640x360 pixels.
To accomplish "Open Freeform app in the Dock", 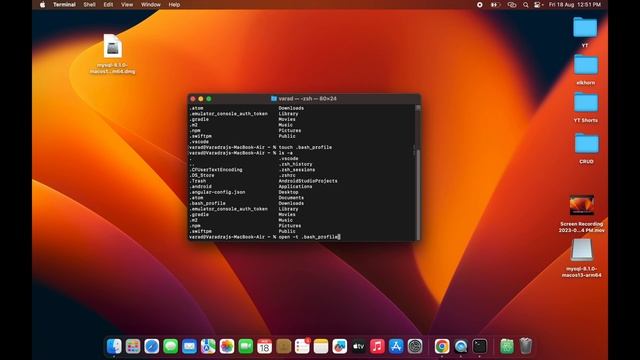I will point(340,346).
